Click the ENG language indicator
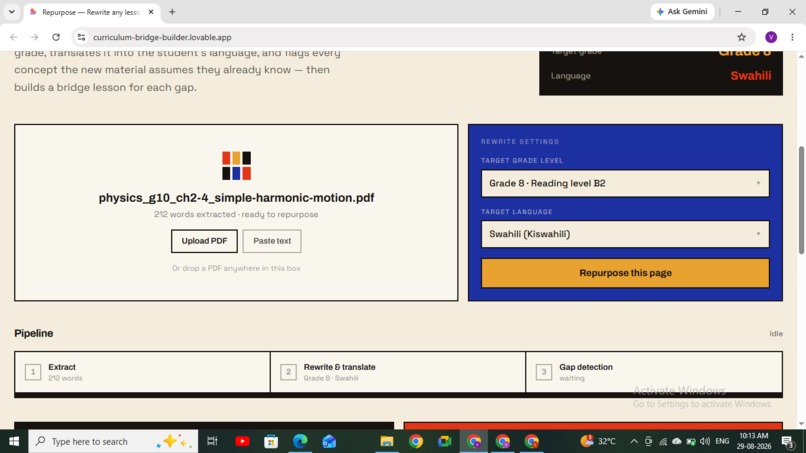806x453 pixels. (x=722, y=441)
